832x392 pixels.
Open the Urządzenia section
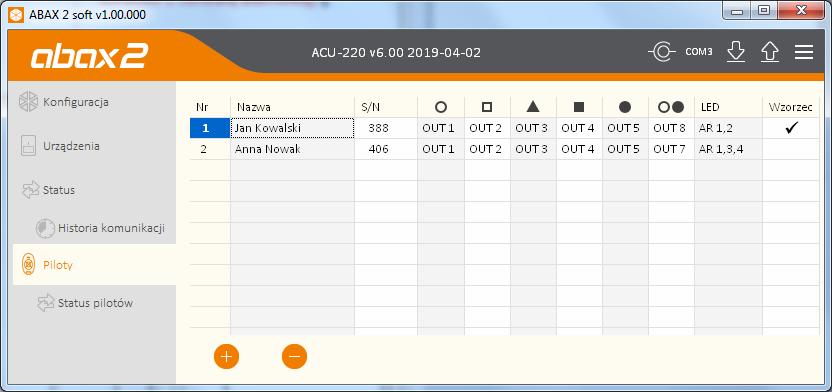click(71, 146)
